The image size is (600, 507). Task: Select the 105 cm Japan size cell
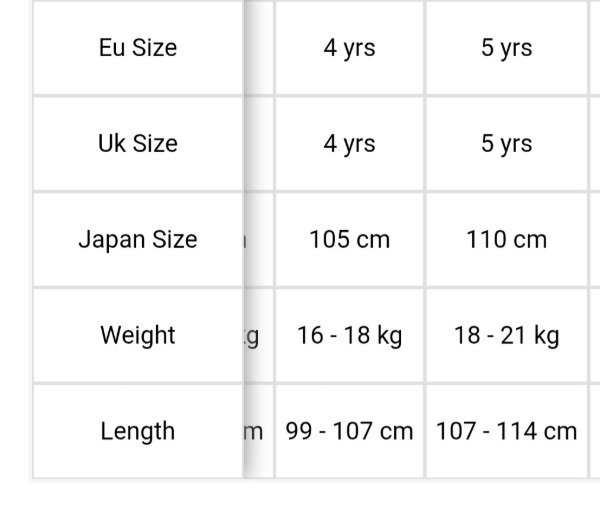[x=349, y=239]
